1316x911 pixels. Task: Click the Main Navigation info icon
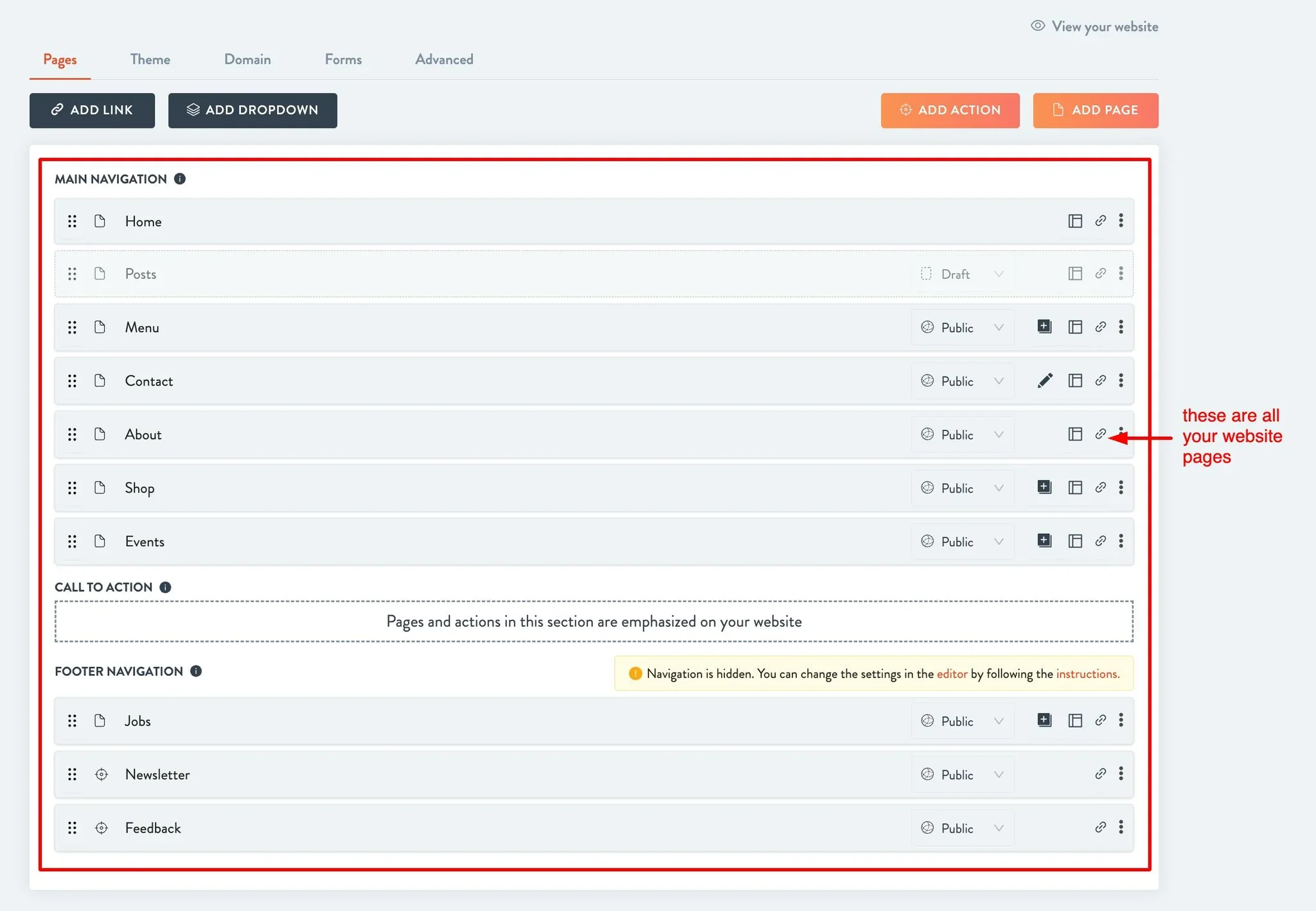click(x=180, y=179)
